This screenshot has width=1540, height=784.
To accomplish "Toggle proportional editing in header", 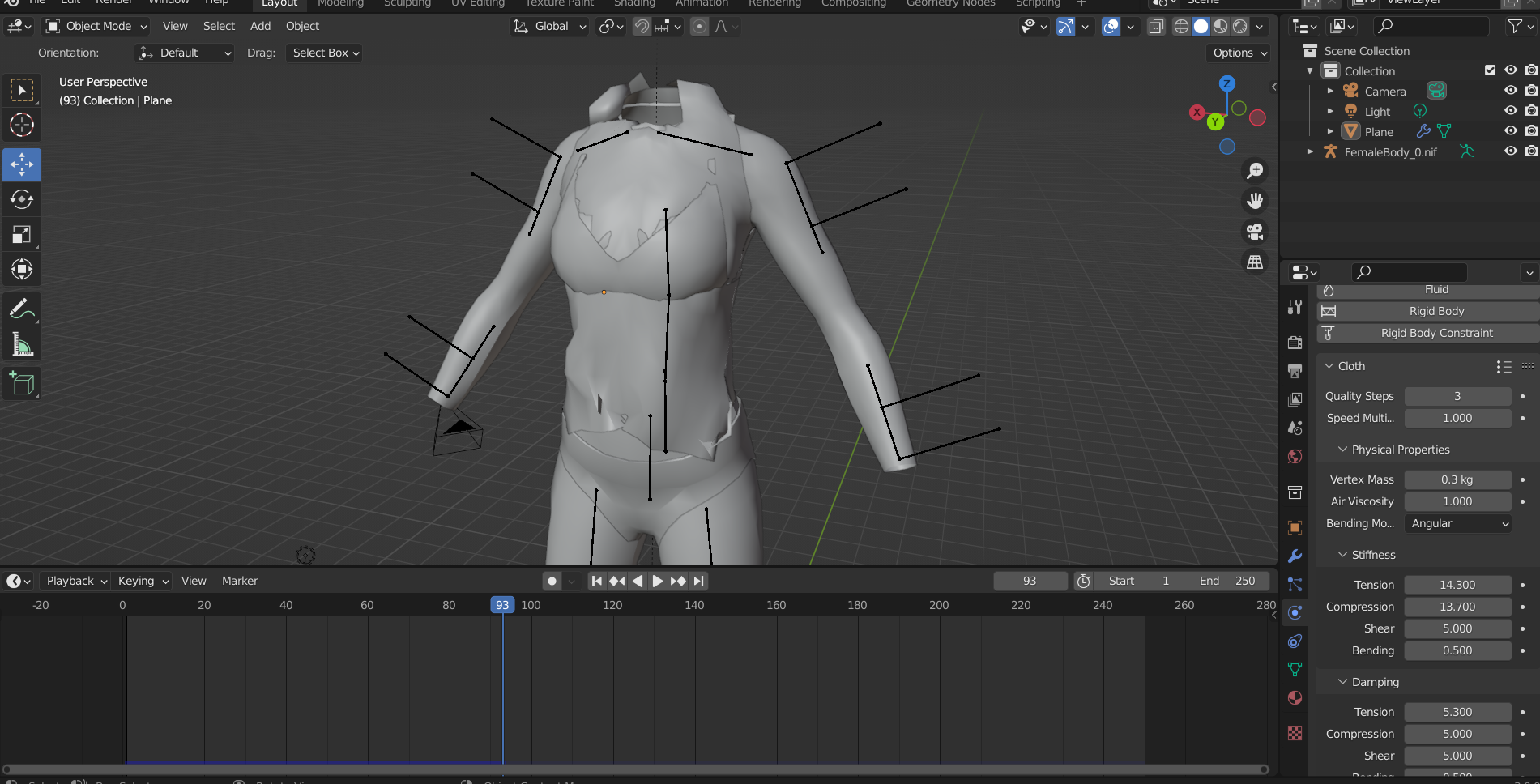I will [x=699, y=27].
